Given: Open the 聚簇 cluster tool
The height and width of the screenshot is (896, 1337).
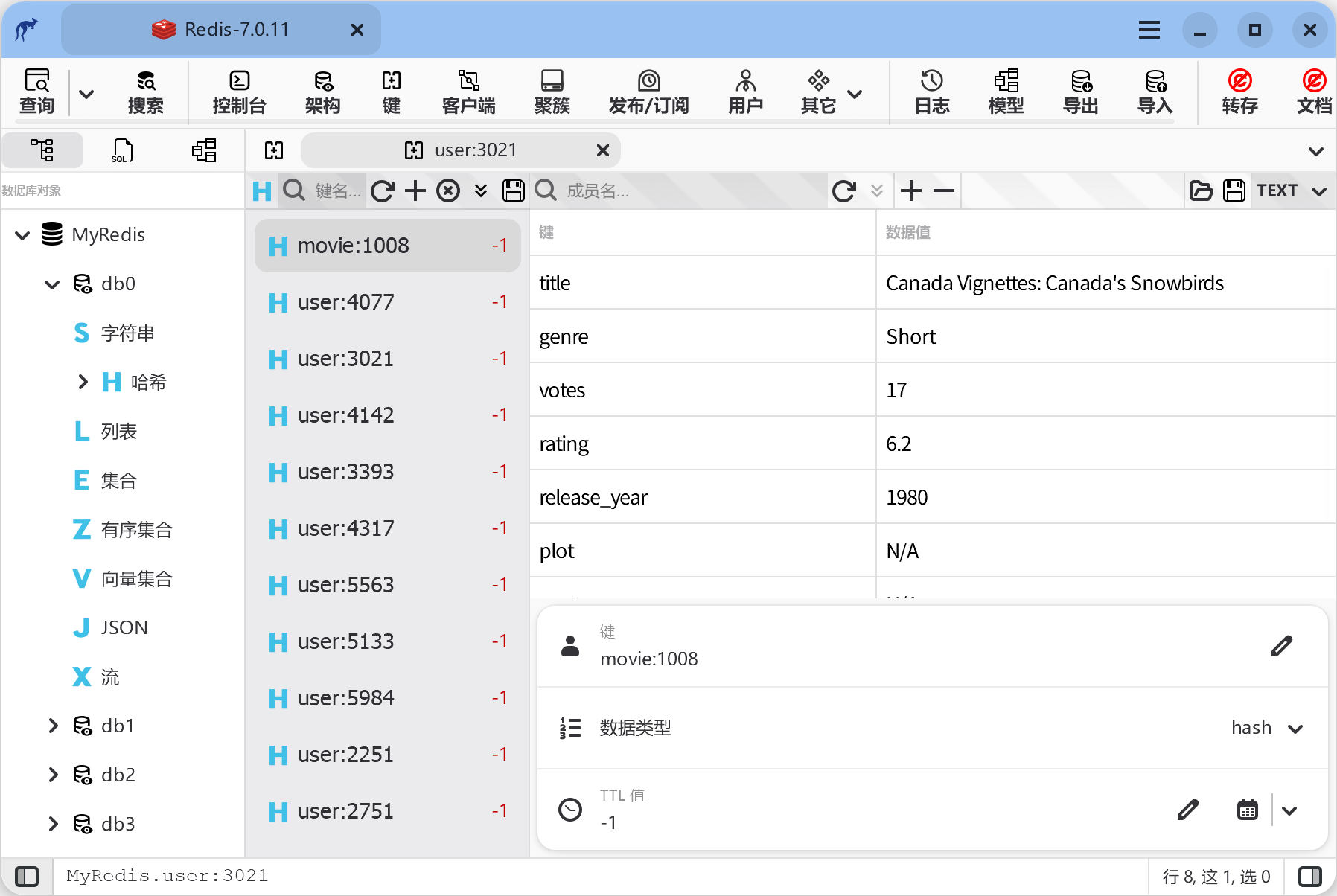Looking at the screenshot, I should click(552, 92).
